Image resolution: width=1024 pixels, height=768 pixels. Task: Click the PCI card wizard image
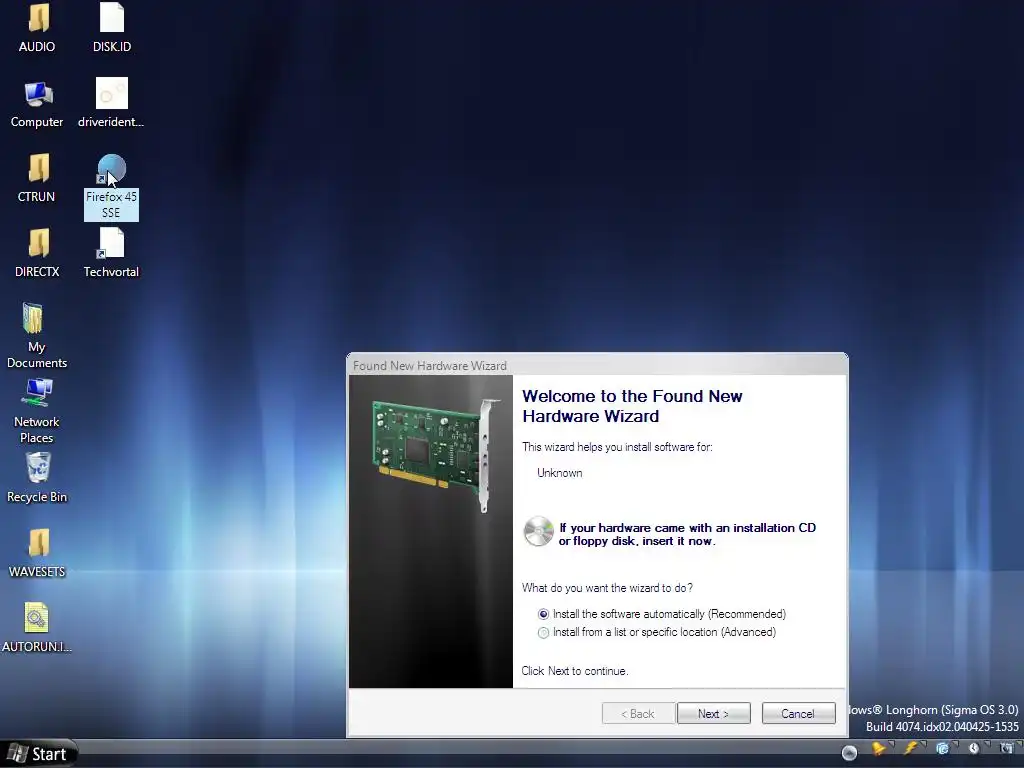click(431, 531)
